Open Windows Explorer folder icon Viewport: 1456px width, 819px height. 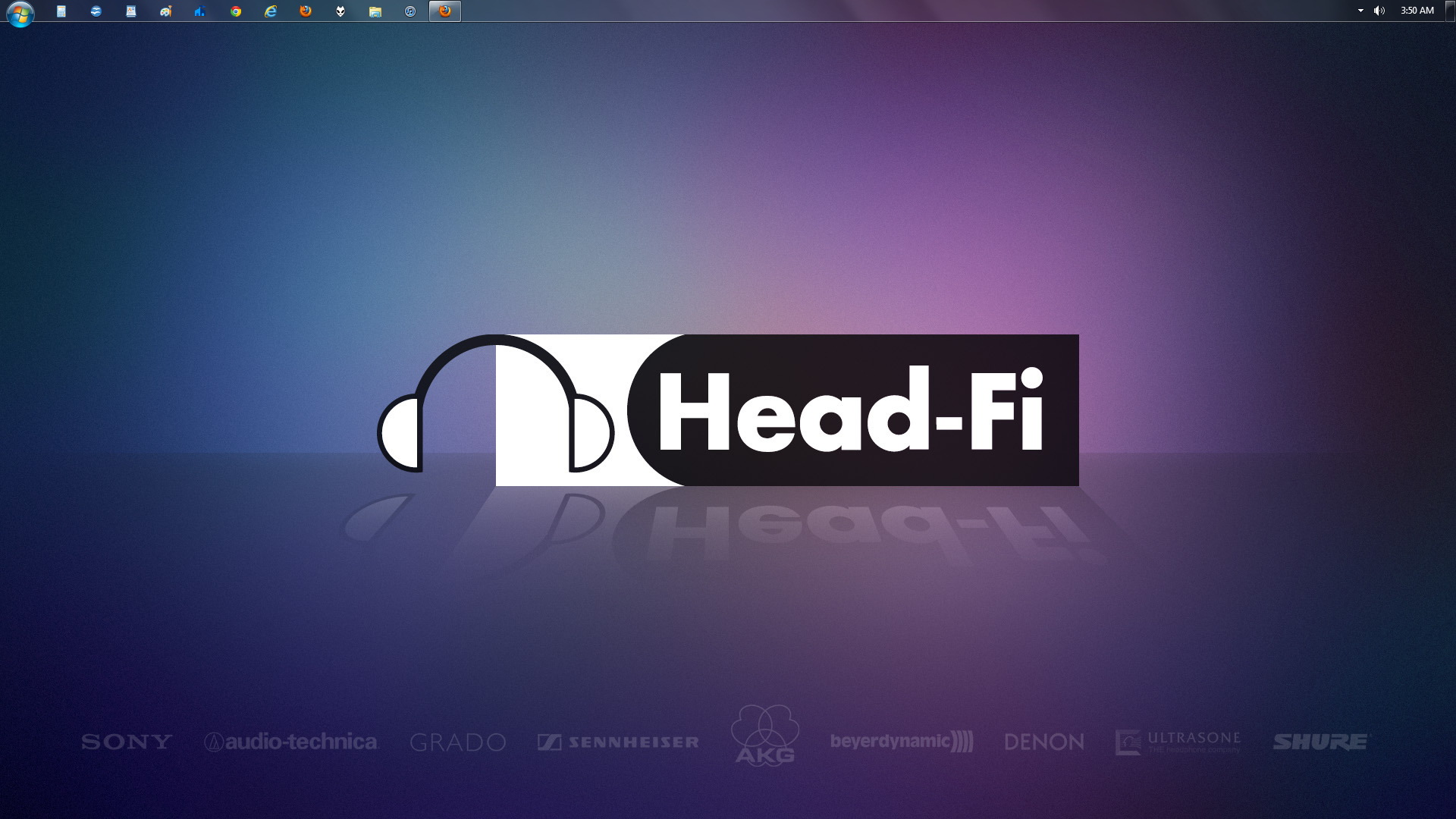point(375,11)
